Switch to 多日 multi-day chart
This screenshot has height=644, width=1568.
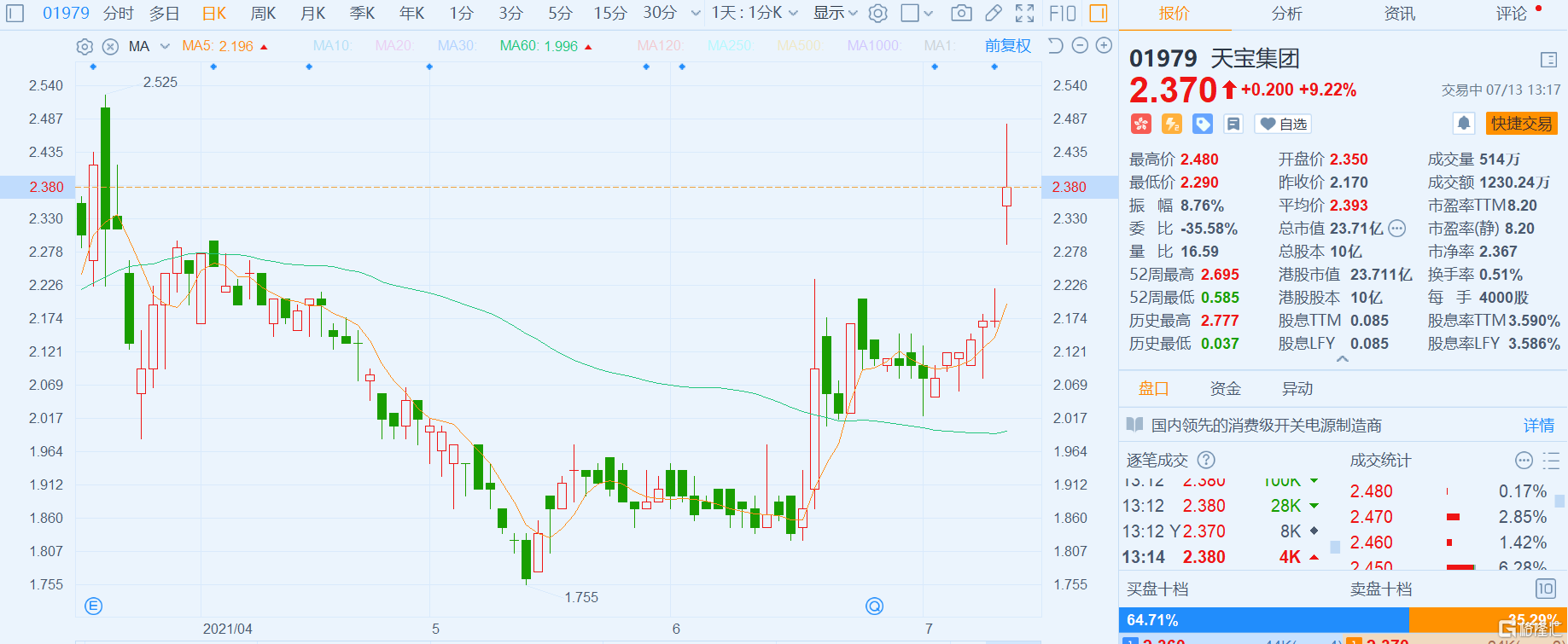165,13
